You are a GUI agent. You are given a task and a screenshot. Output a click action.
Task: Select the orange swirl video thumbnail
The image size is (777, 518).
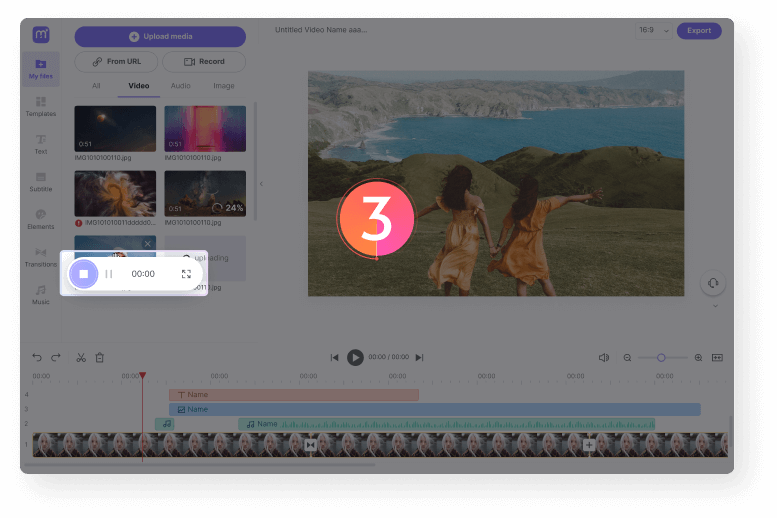115,193
